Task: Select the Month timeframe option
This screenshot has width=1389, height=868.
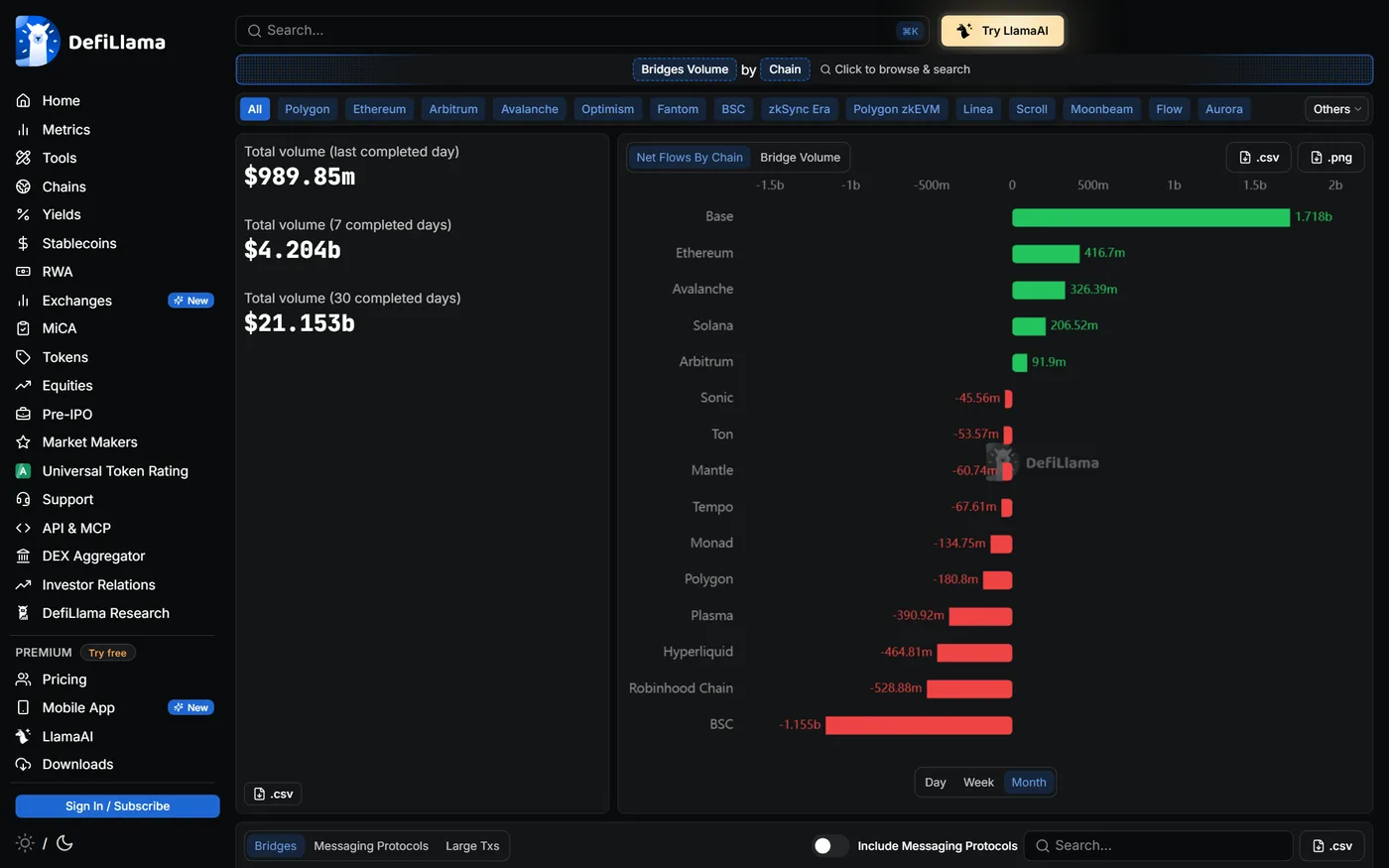Action: pyautogui.click(x=1029, y=783)
